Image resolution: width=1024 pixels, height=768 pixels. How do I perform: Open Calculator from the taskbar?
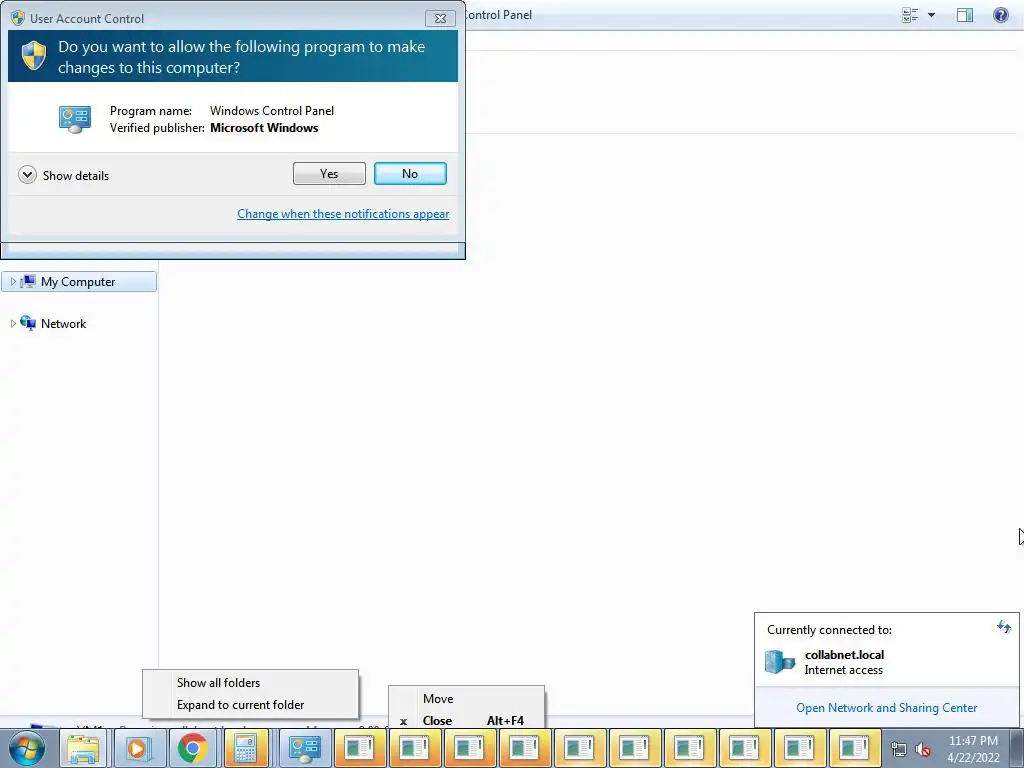click(x=247, y=748)
